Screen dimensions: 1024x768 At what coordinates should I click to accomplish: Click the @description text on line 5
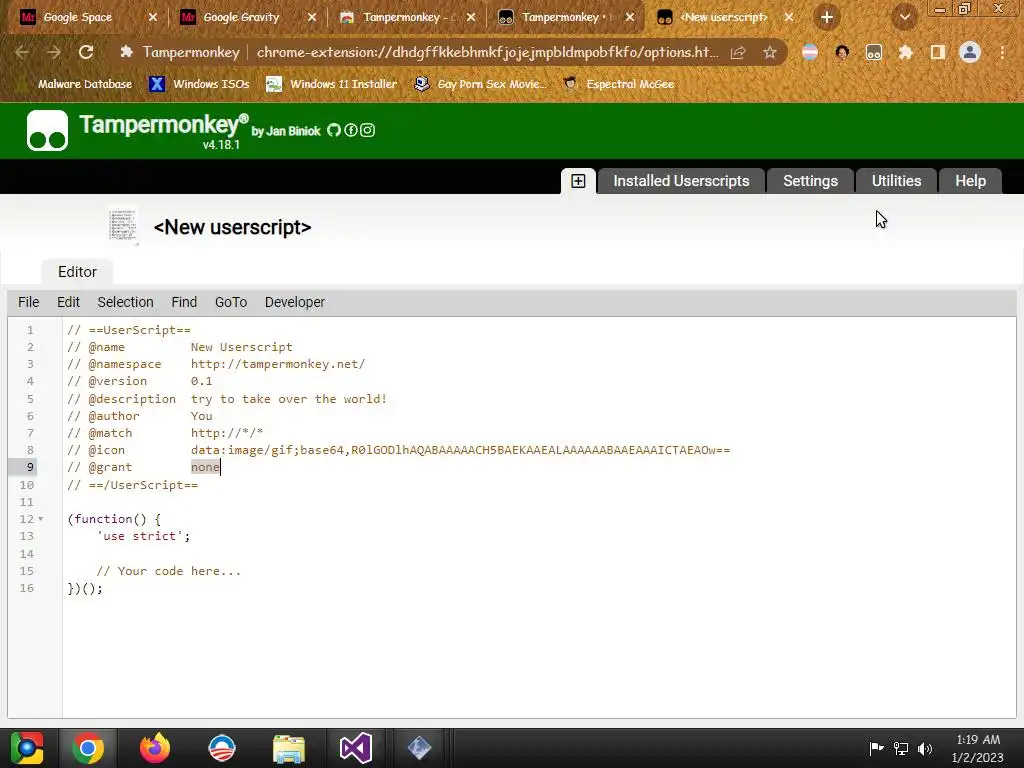[289, 399]
